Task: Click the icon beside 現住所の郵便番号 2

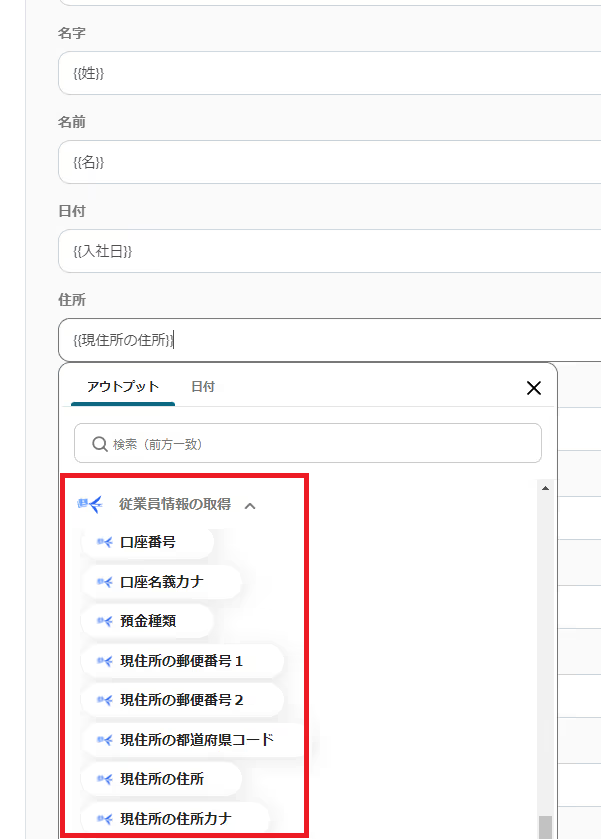Action: point(104,700)
